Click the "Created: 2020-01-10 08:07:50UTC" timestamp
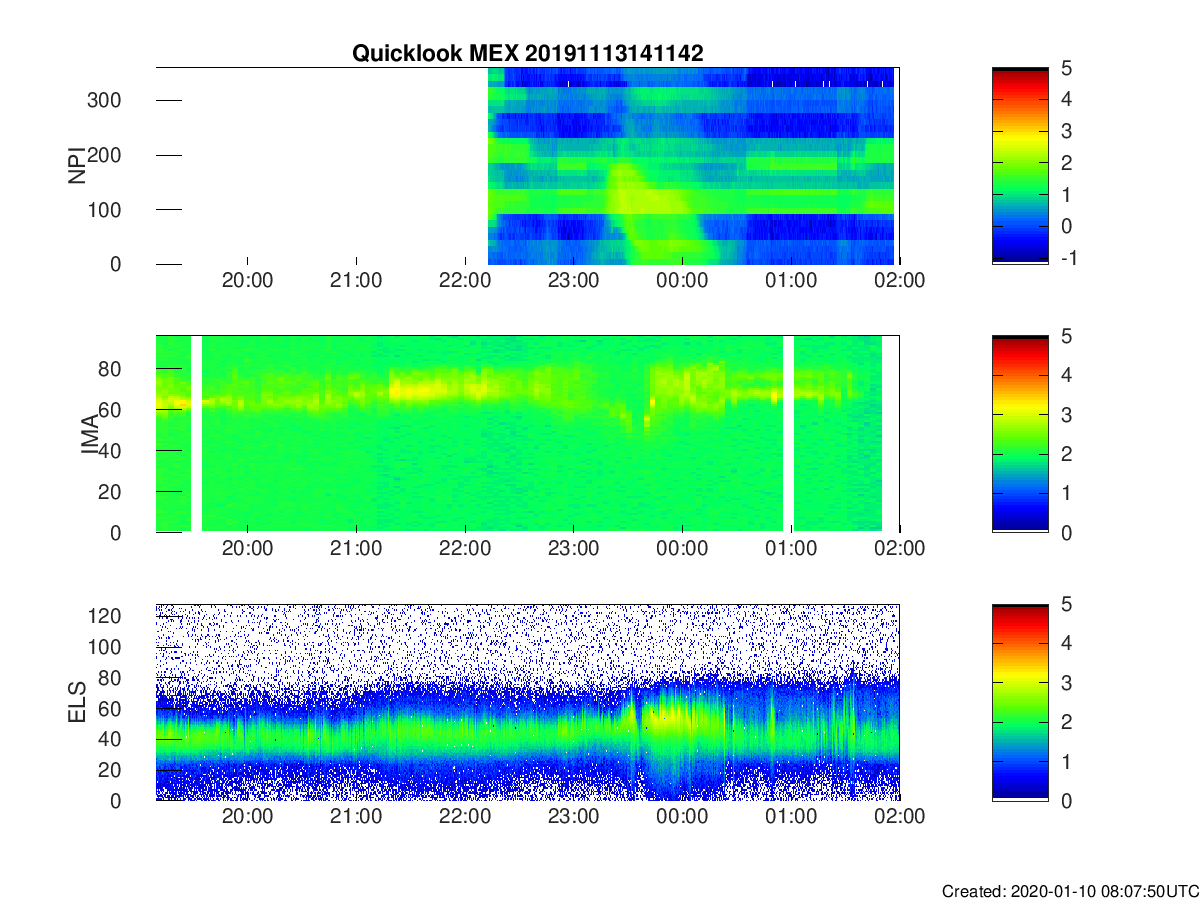Viewport: 1200px width, 900px height. 1070,890
